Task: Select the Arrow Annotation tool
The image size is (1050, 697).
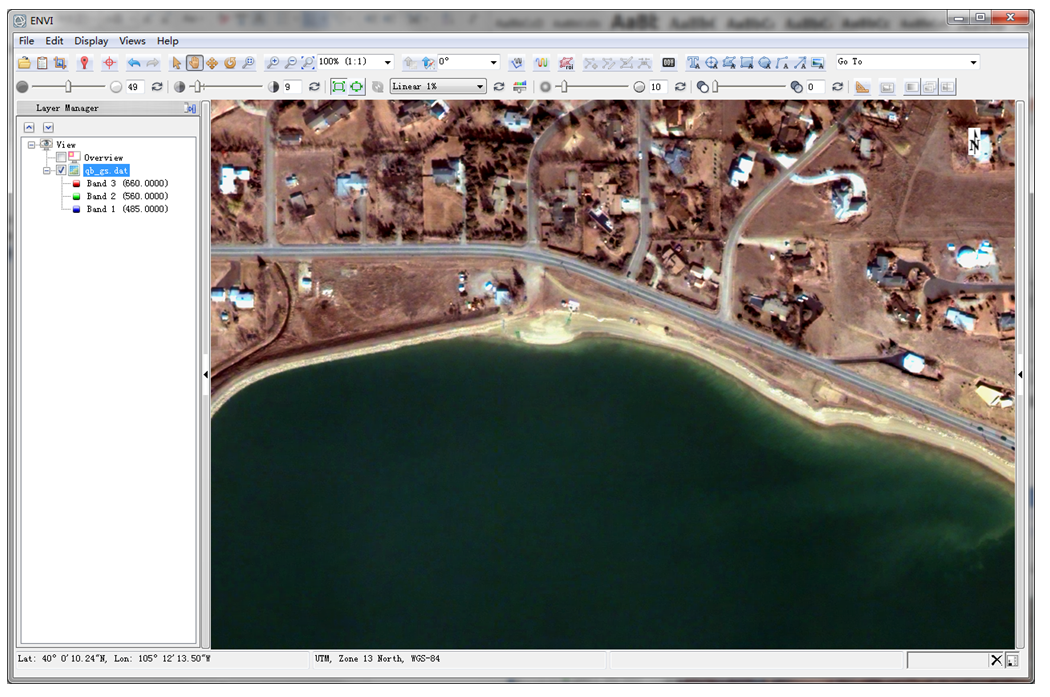Action: point(800,63)
